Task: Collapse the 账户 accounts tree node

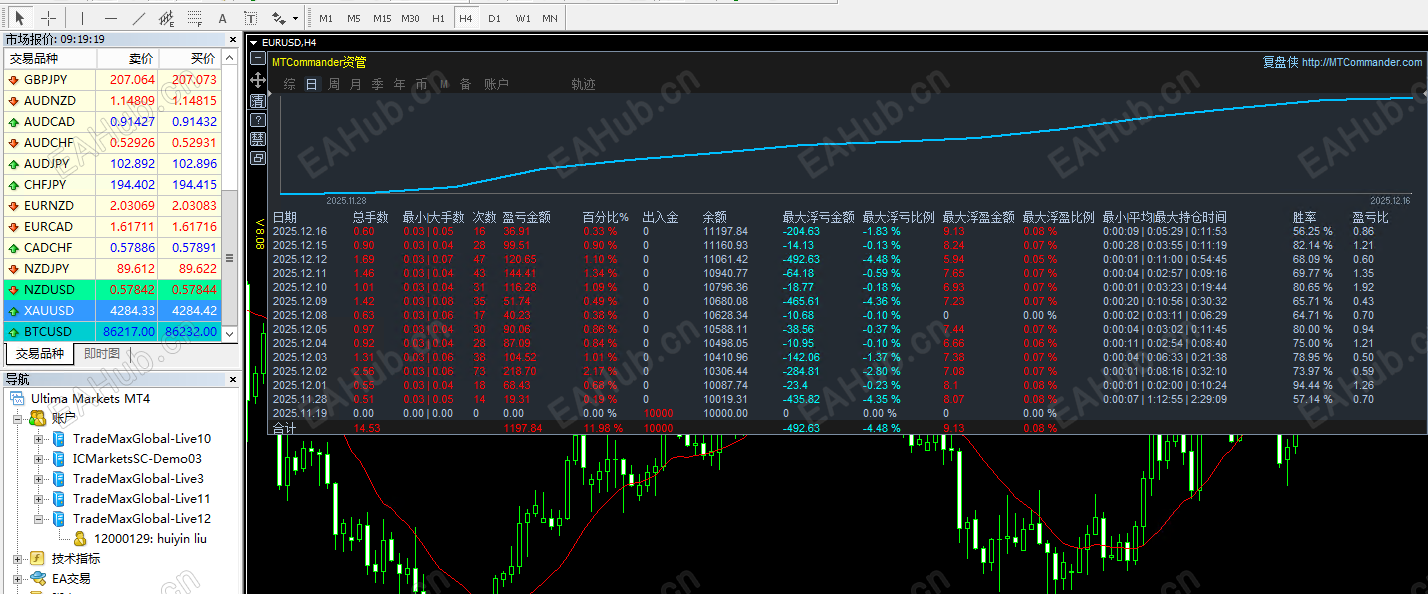Action: [18, 418]
